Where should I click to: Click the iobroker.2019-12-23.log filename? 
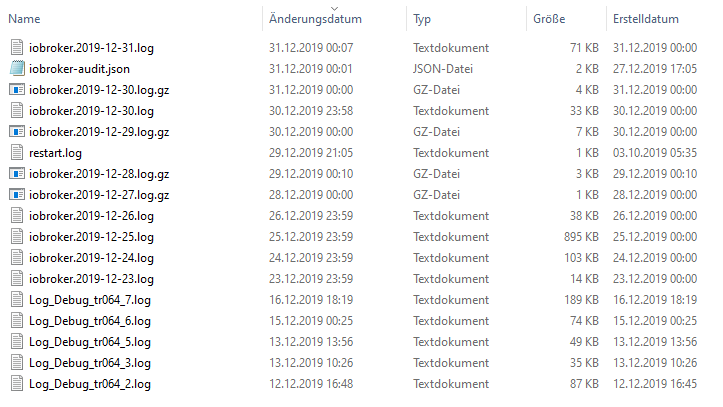[91, 278]
